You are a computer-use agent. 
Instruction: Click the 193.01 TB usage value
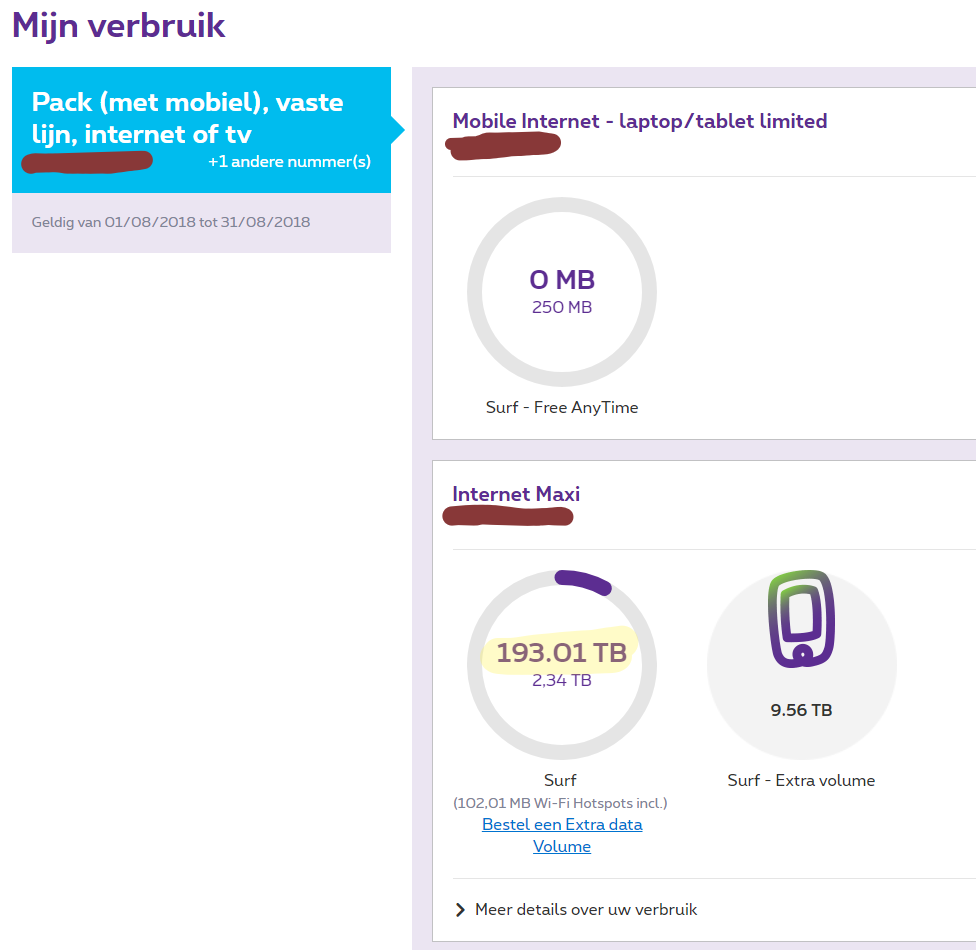point(561,654)
